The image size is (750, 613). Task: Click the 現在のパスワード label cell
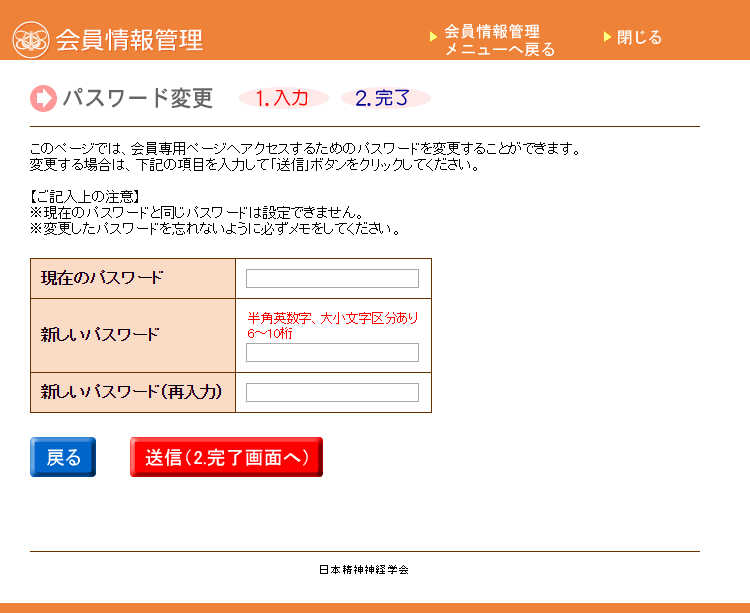click(x=133, y=279)
